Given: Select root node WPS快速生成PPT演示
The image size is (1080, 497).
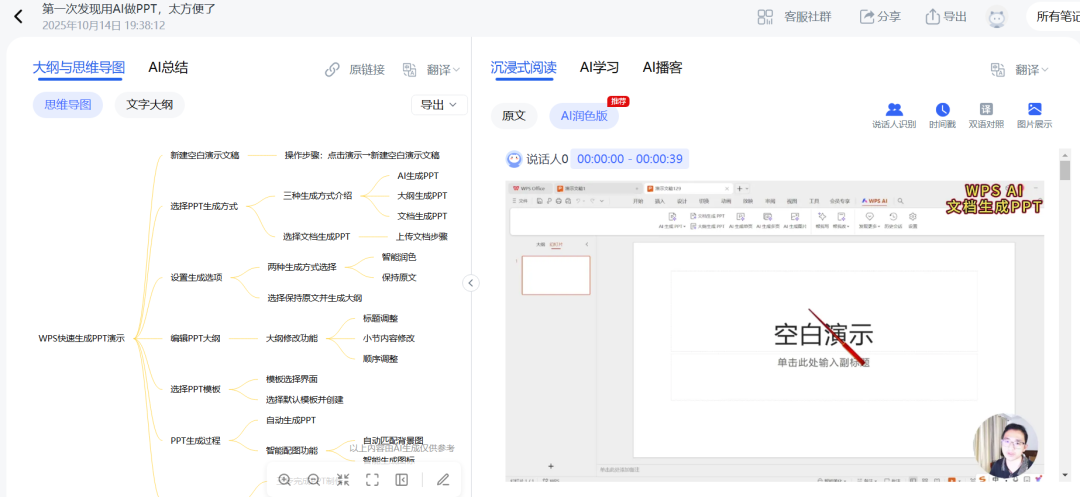Looking at the screenshot, I should [x=82, y=339].
